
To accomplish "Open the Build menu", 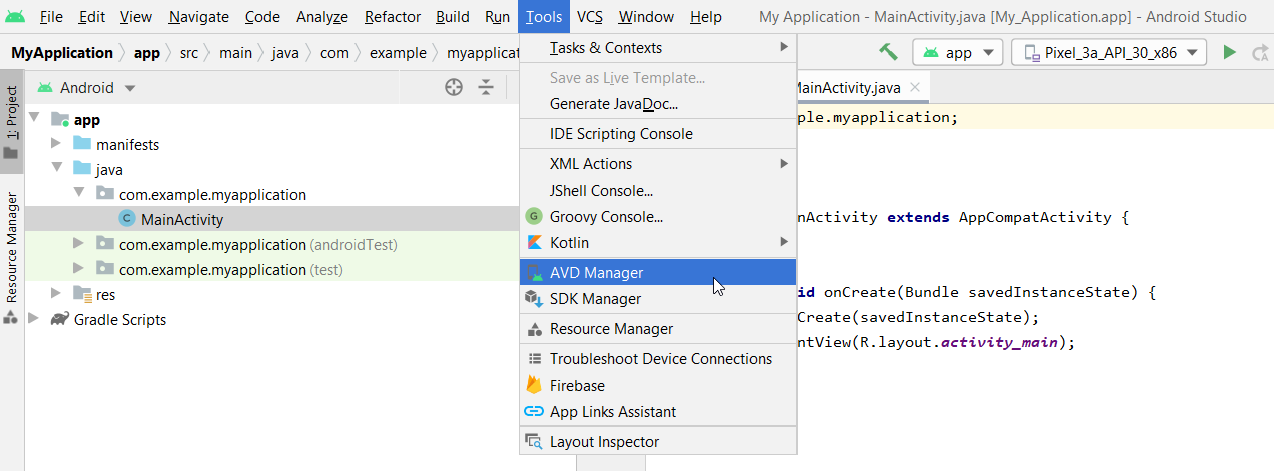I will click(x=453, y=17).
